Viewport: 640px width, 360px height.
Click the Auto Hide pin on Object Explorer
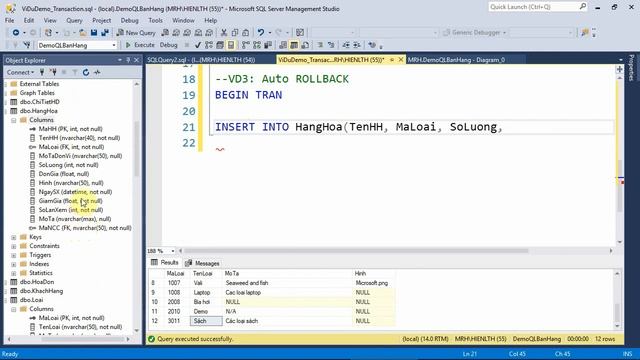[128, 60]
